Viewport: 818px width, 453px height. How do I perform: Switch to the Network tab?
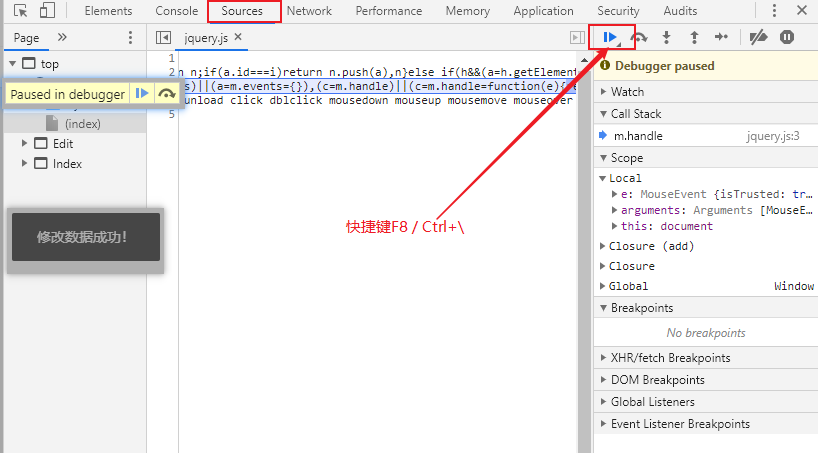(309, 11)
